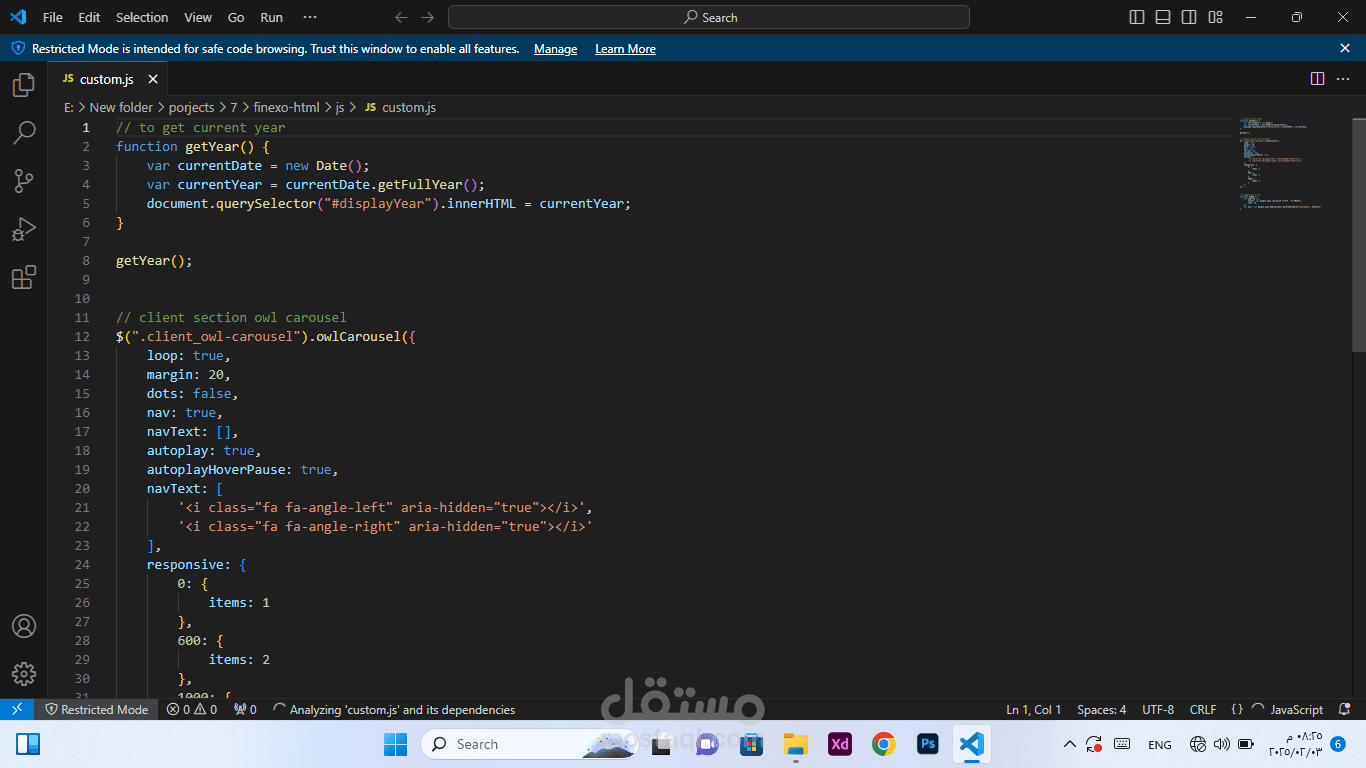This screenshot has height=768, width=1366.
Task: Open the notifications bell
Action: pos(1346,709)
